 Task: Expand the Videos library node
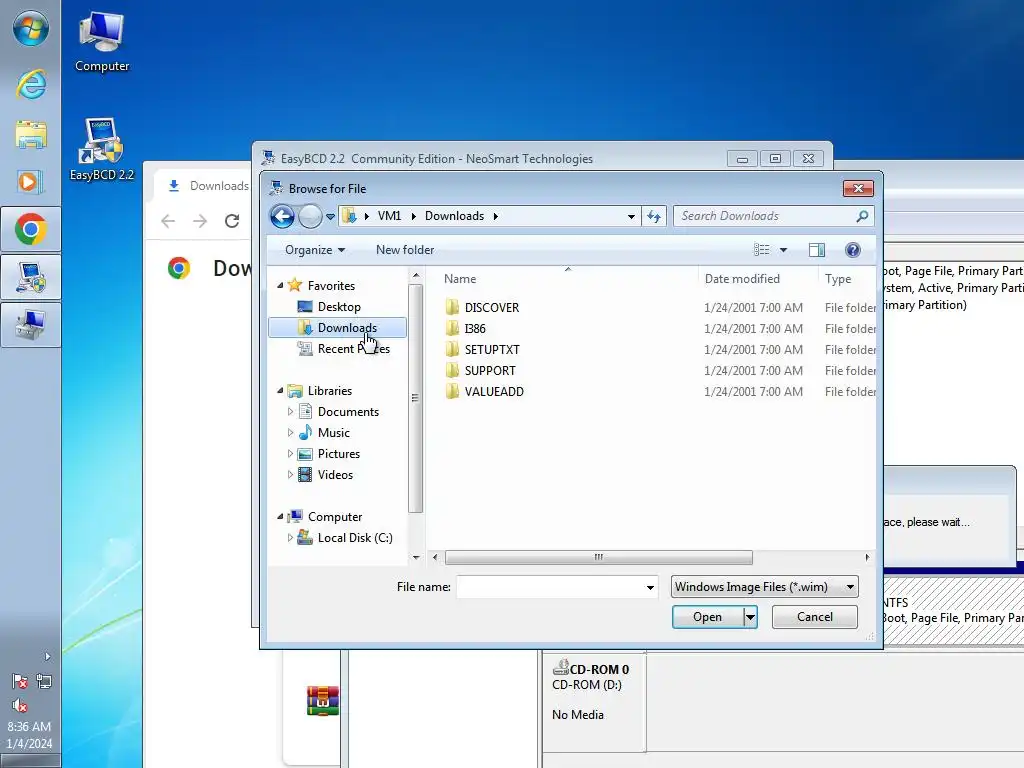click(x=291, y=475)
